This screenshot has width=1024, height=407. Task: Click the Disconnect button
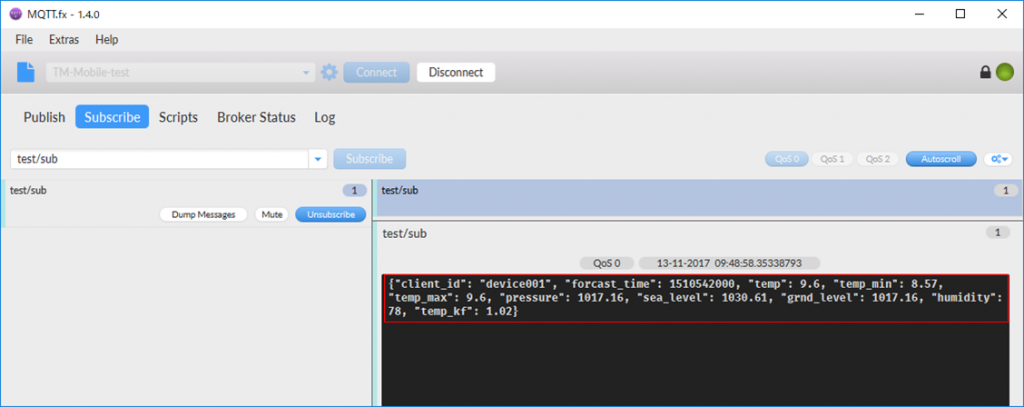pos(456,73)
